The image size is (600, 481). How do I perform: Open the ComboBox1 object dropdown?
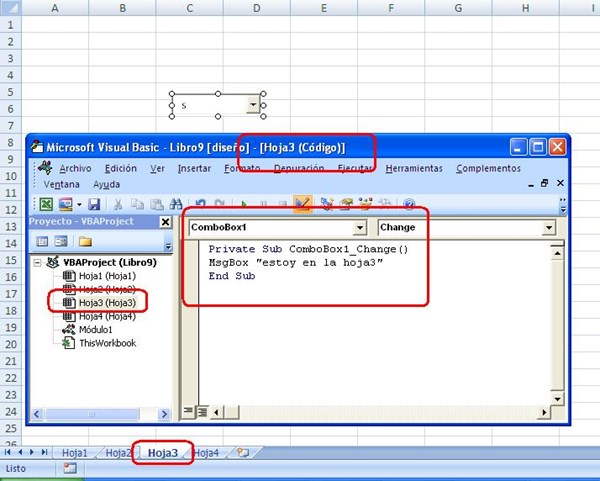point(360,228)
